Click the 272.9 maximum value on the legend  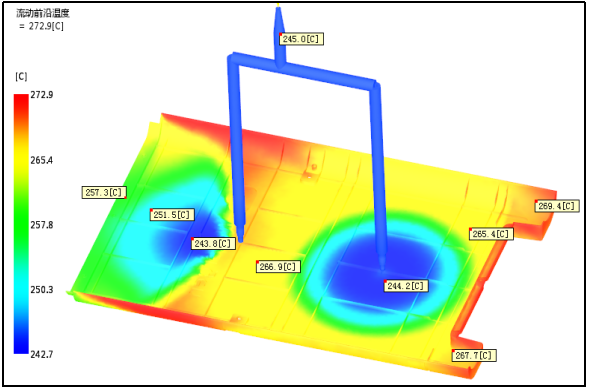tap(42, 95)
